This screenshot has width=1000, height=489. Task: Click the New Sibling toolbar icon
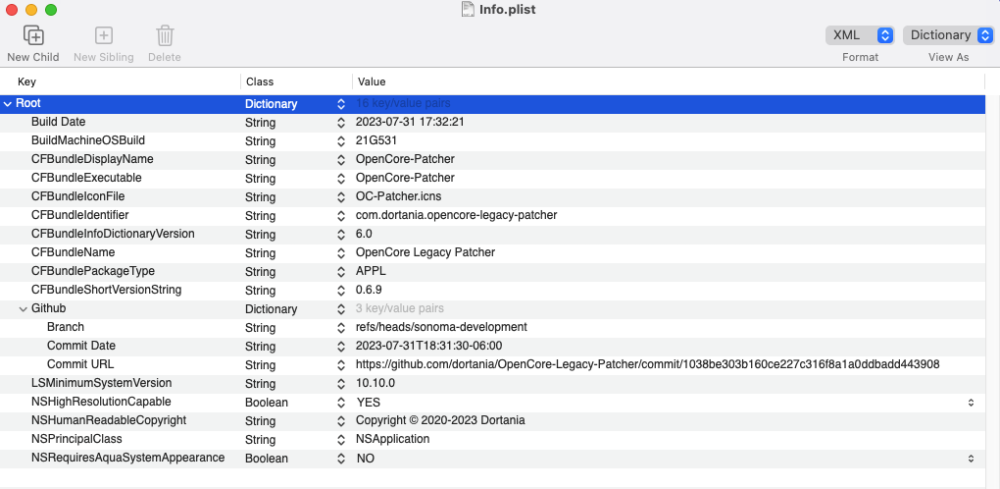pos(103,35)
